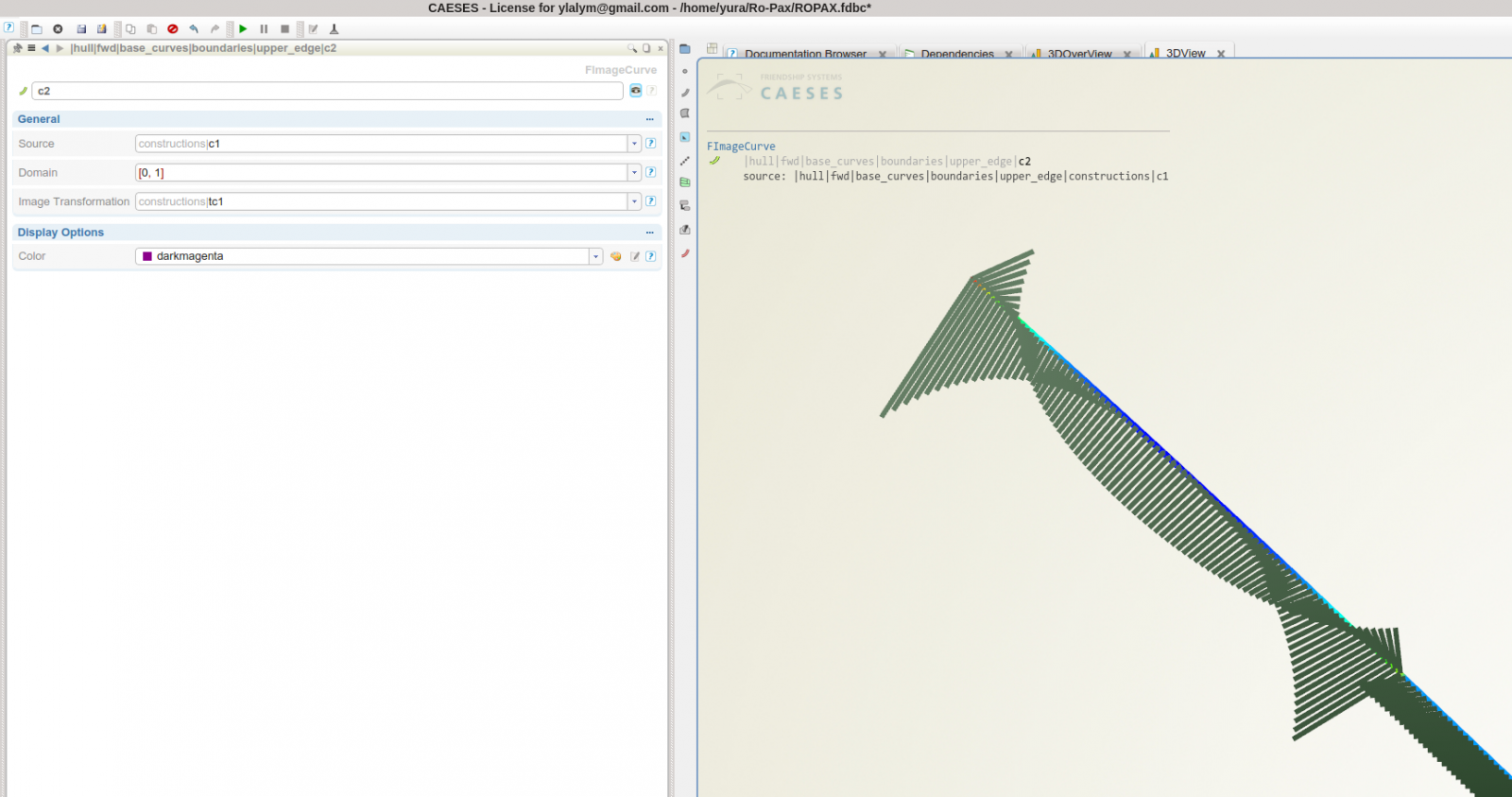Navigate forward with the grey right arrow
This screenshot has height=797, width=1512.
pos(60,48)
